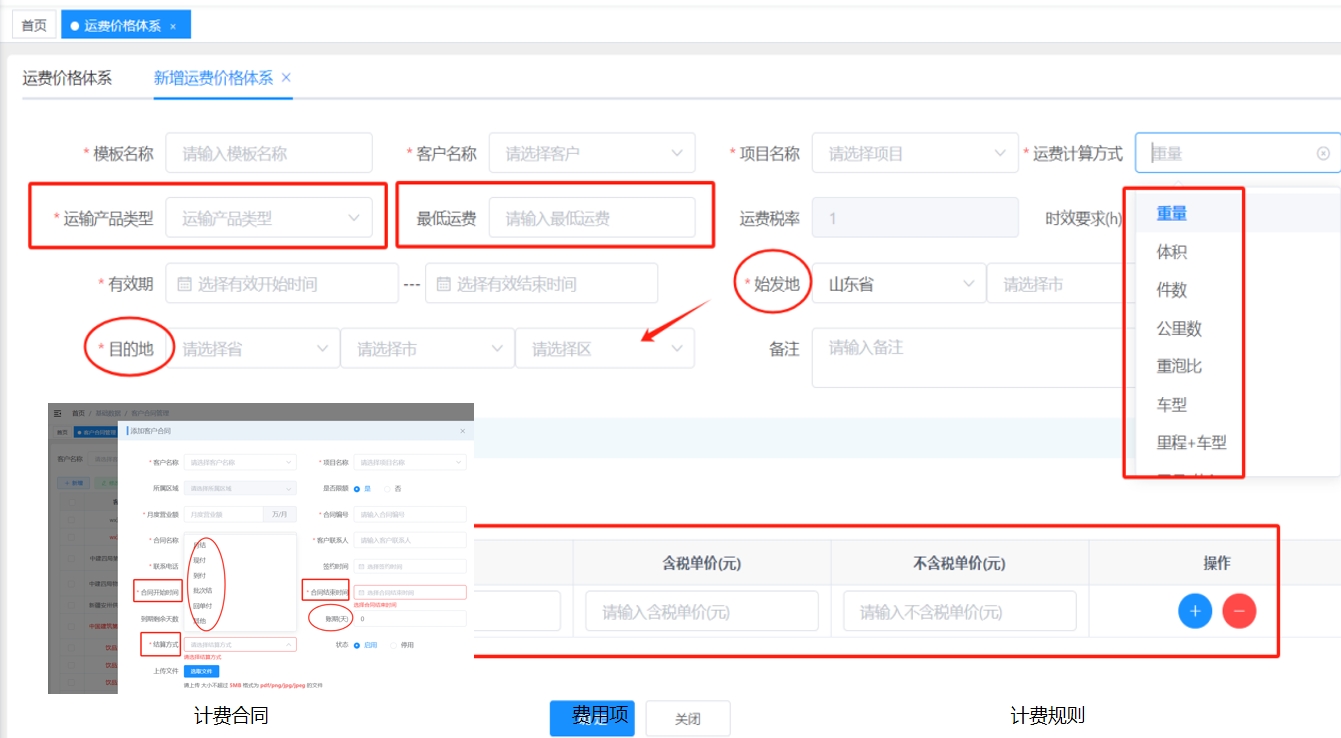1341x738 pixels.
Task: Click the 请输入含税单价(元) input field
Action: coord(702,611)
